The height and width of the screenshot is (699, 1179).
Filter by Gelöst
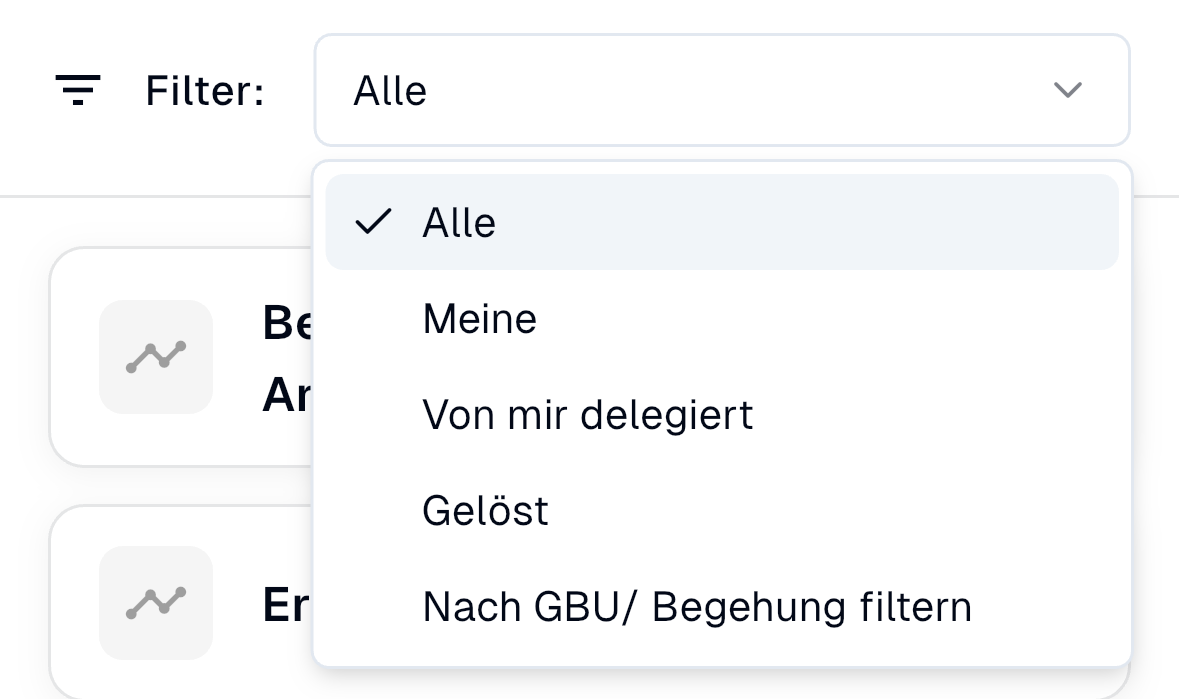485,511
